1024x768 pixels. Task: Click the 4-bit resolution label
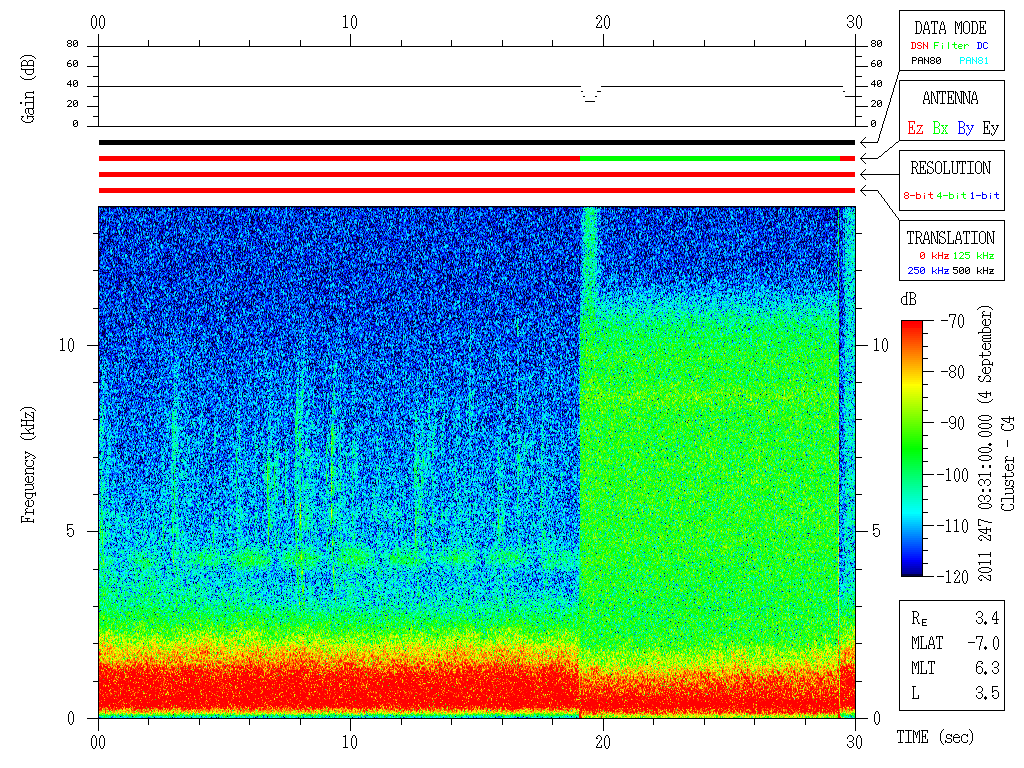[x=951, y=195]
